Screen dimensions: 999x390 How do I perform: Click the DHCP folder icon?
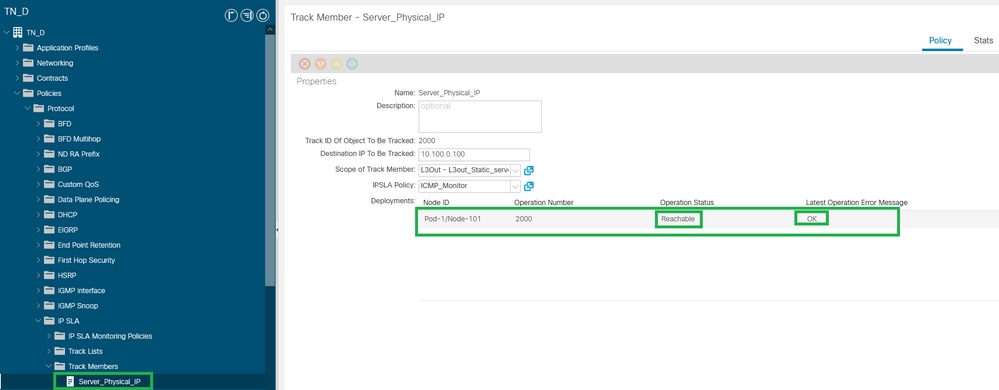click(49, 215)
